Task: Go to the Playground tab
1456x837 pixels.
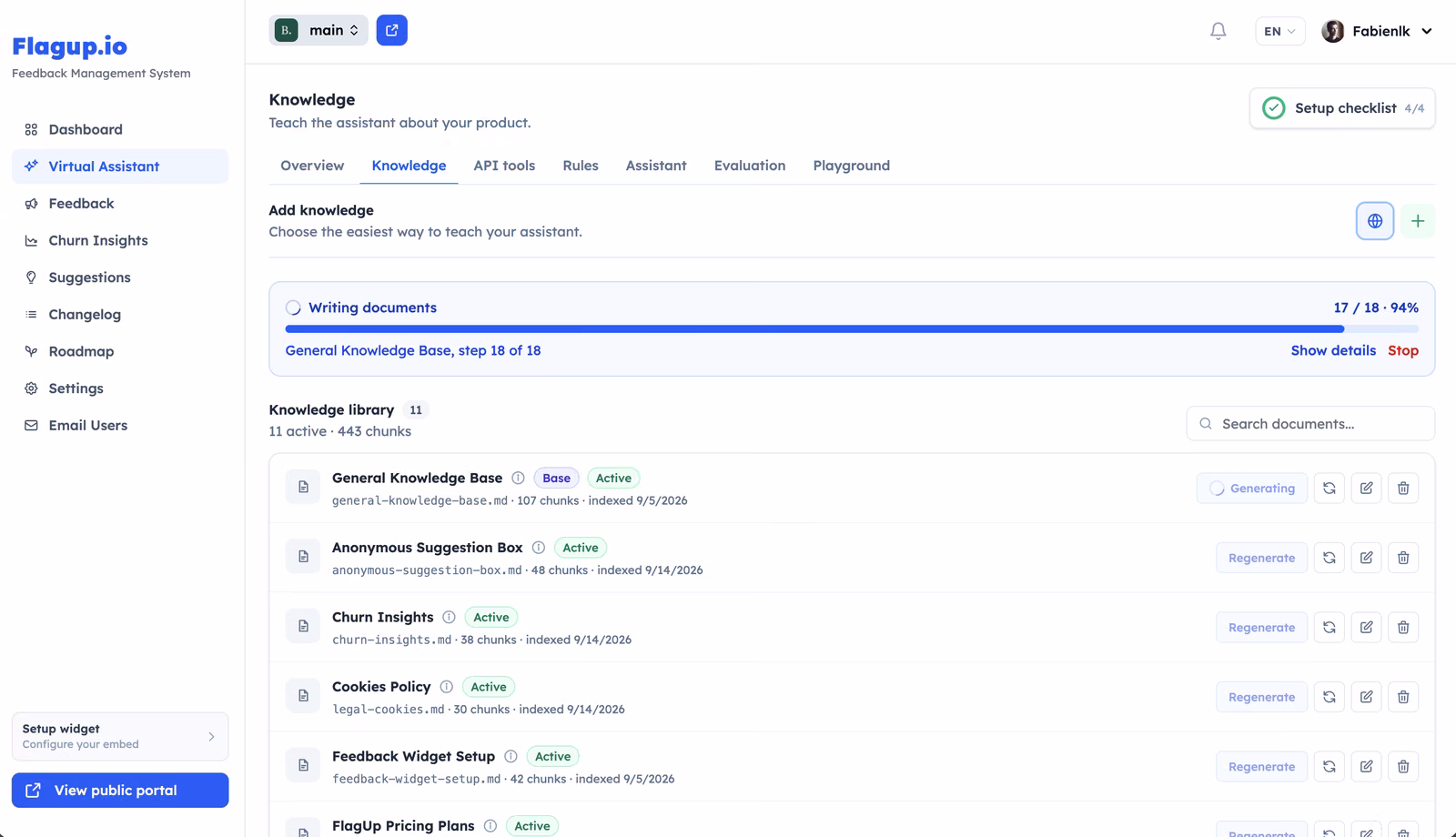Action: [x=852, y=166]
